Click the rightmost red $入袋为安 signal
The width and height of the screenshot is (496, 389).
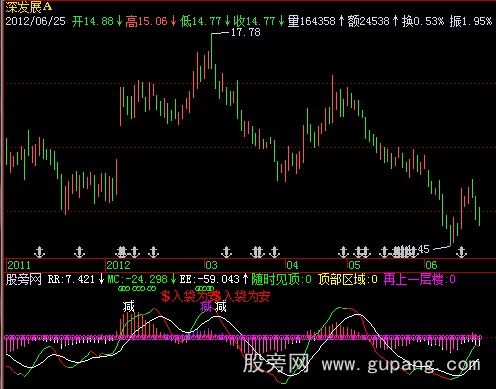point(241,296)
